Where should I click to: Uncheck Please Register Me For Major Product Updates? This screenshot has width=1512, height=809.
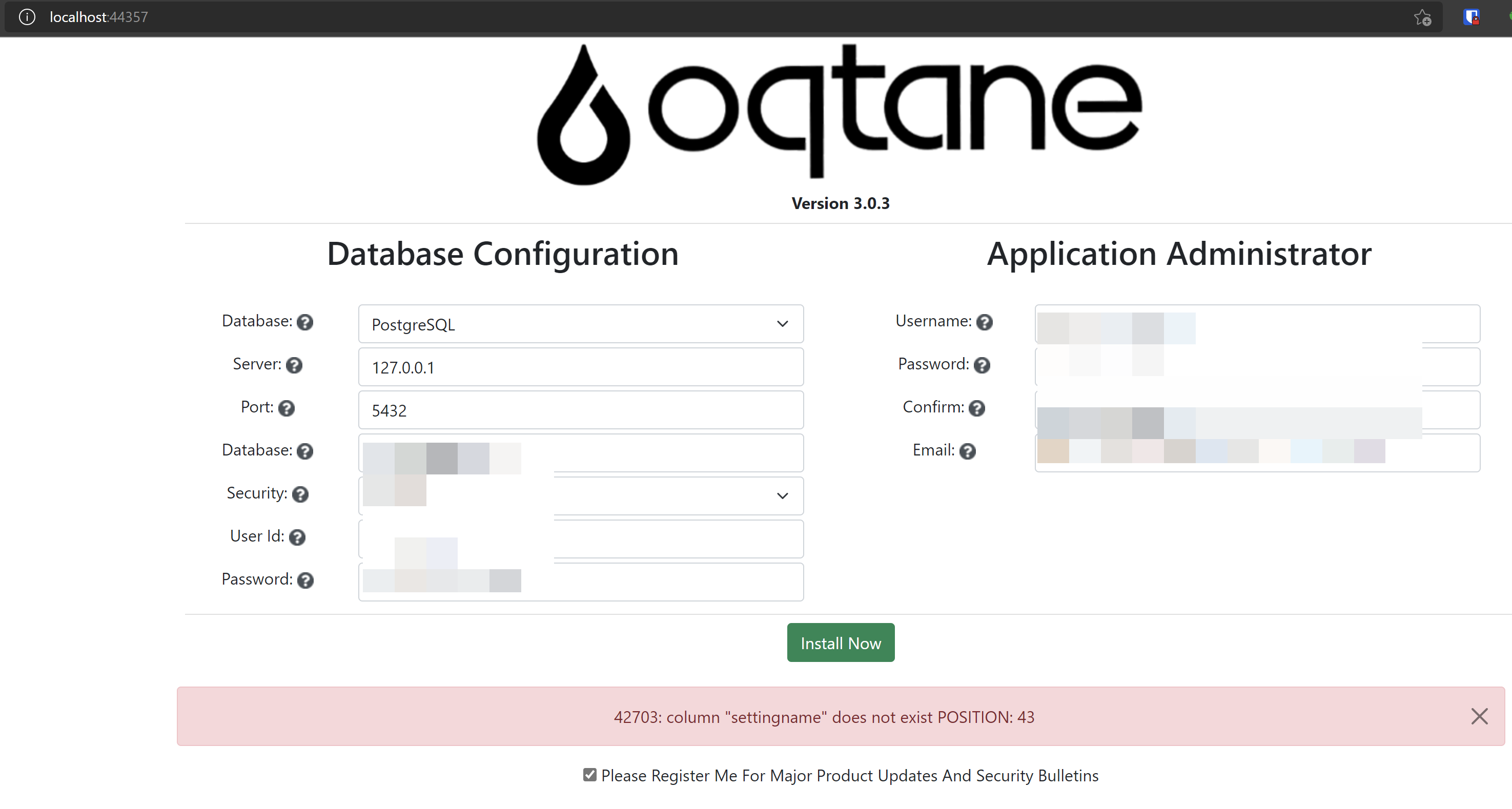(x=589, y=775)
